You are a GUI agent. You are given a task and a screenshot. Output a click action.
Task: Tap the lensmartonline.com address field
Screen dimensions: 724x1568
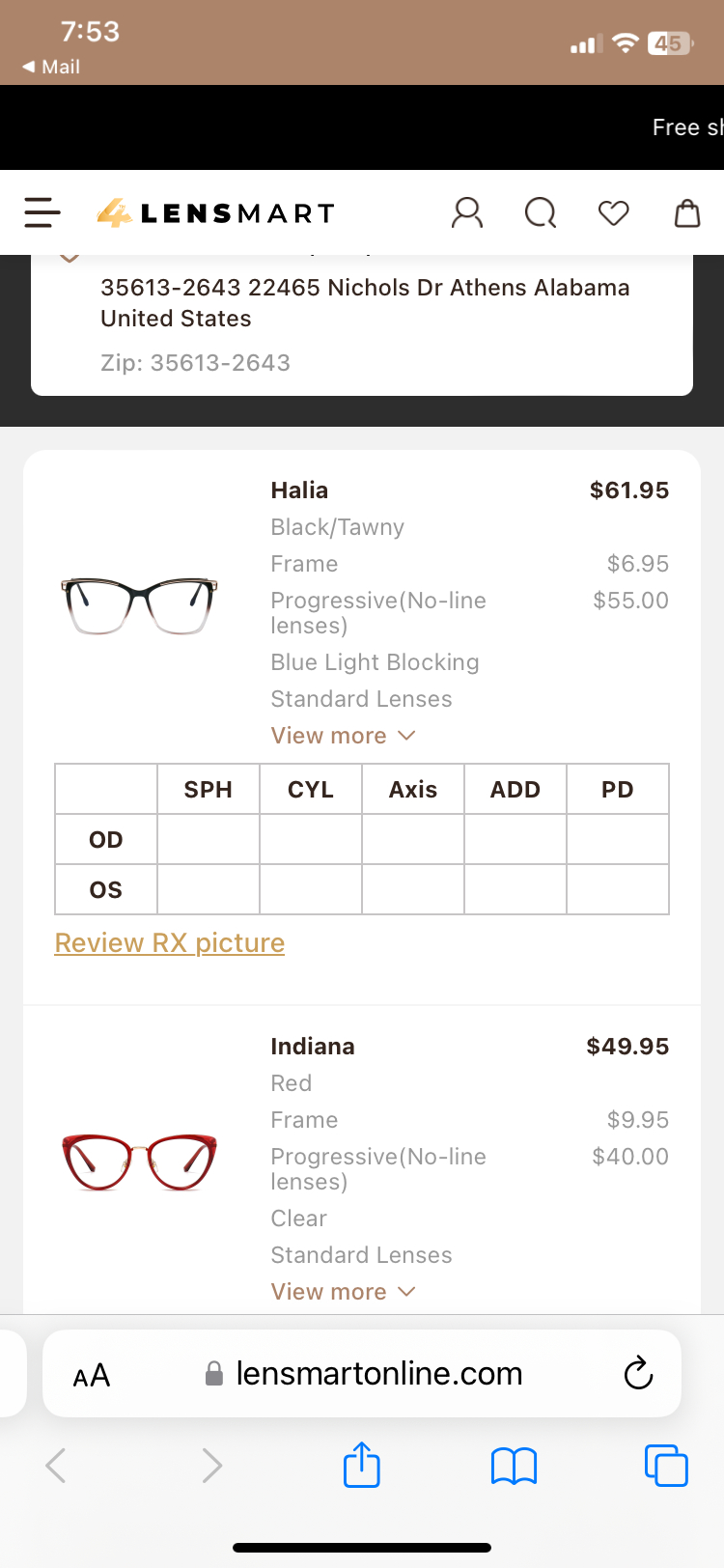(x=378, y=1373)
